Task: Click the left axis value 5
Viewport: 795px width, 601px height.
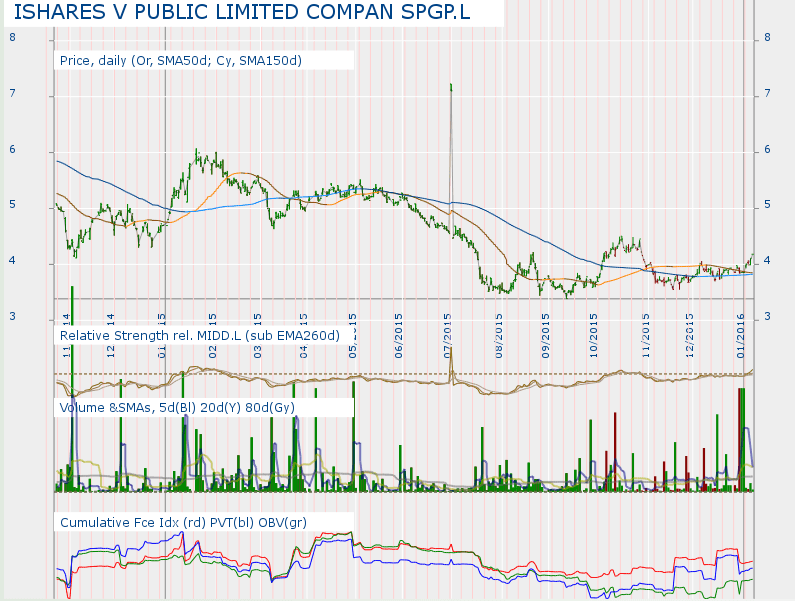Action: 12,204
